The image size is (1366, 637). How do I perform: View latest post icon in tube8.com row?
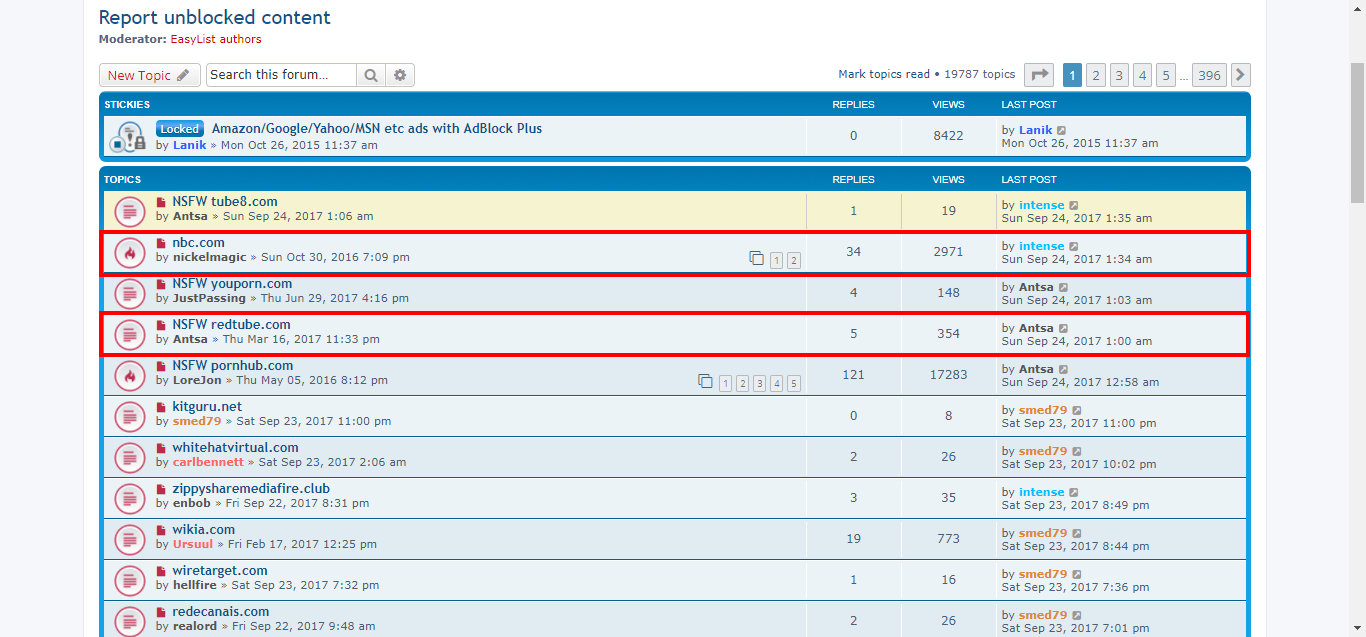(1074, 206)
